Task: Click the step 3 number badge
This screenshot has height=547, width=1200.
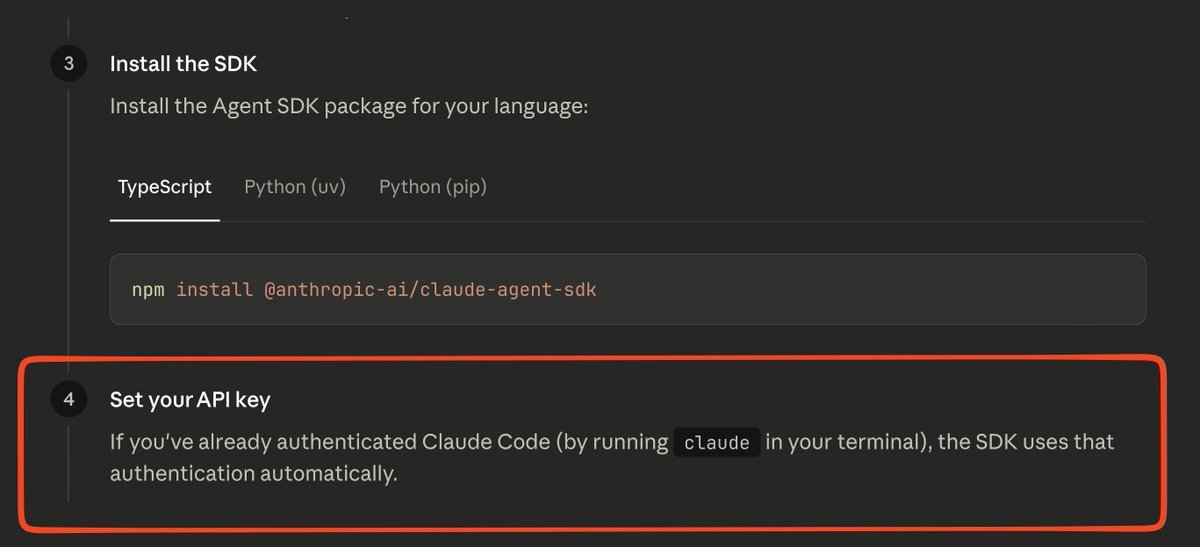Action: click(x=68, y=64)
